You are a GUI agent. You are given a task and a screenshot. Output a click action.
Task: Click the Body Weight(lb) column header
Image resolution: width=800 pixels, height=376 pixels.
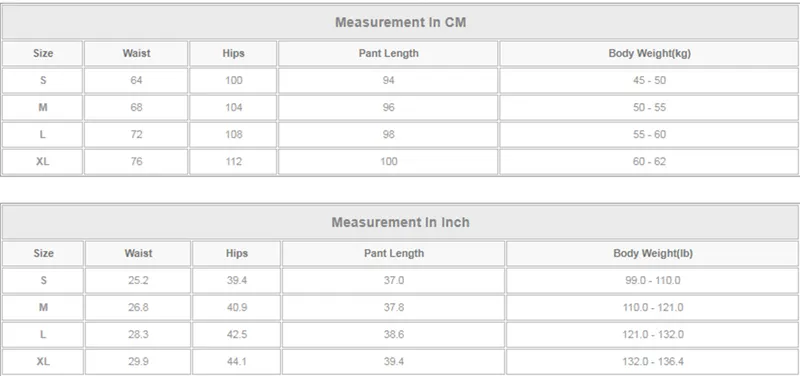(653, 253)
